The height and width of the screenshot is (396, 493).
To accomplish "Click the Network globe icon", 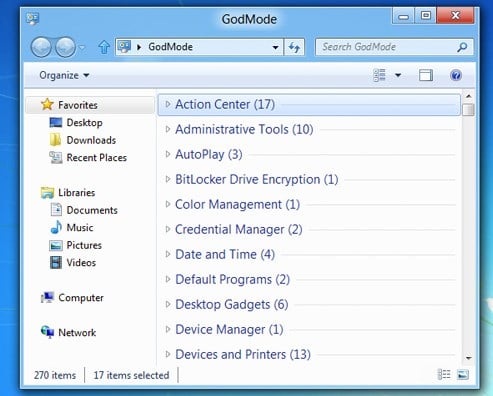I will [47, 332].
